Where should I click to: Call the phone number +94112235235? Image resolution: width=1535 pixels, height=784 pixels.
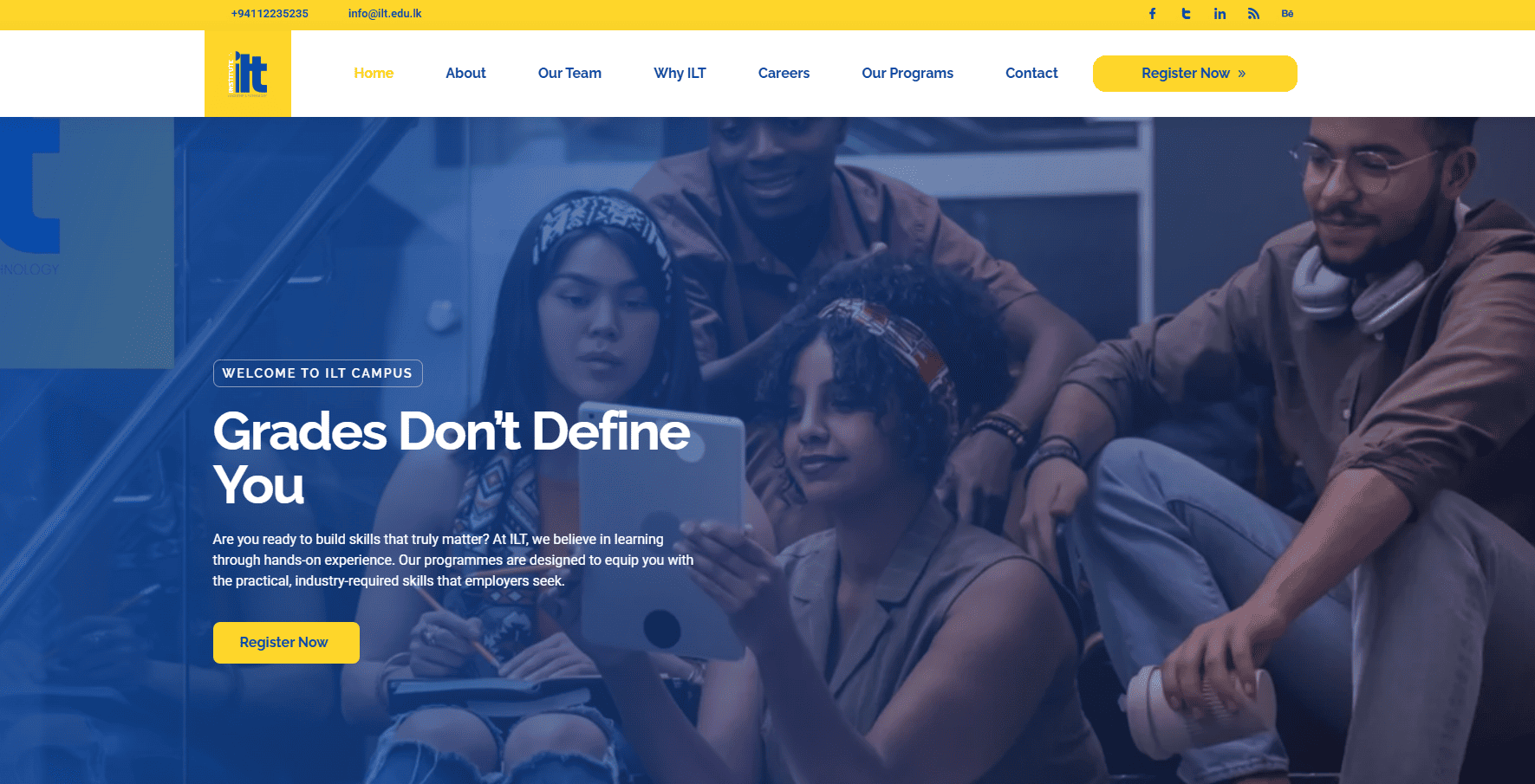tap(270, 14)
